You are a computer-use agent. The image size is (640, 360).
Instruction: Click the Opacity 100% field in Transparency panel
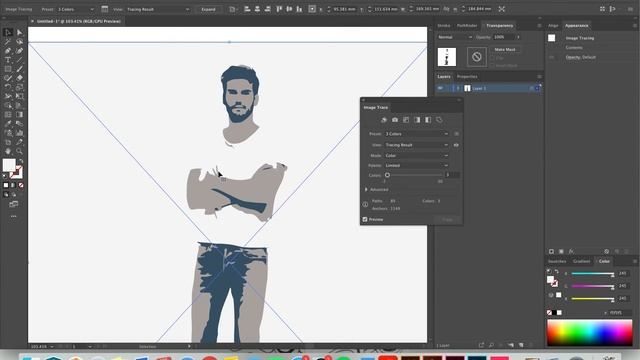point(503,37)
